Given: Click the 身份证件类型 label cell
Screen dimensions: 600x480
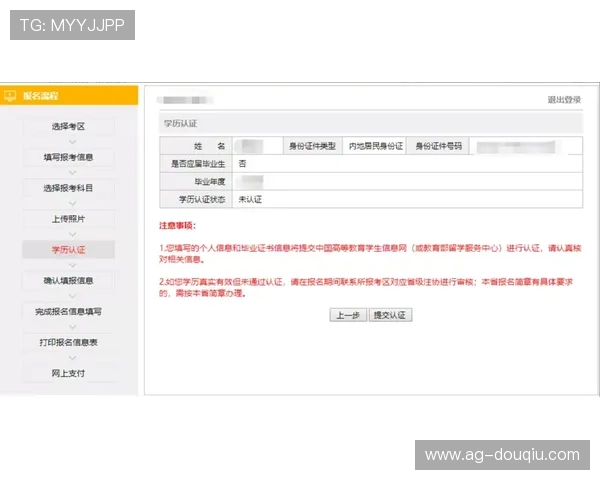Looking at the screenshot, I should (x=313, y=146).
